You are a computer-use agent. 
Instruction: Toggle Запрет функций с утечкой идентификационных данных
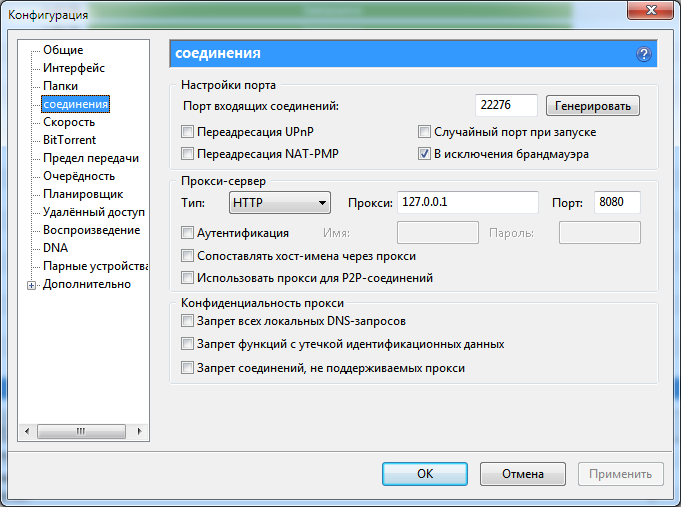click(187, 344)
